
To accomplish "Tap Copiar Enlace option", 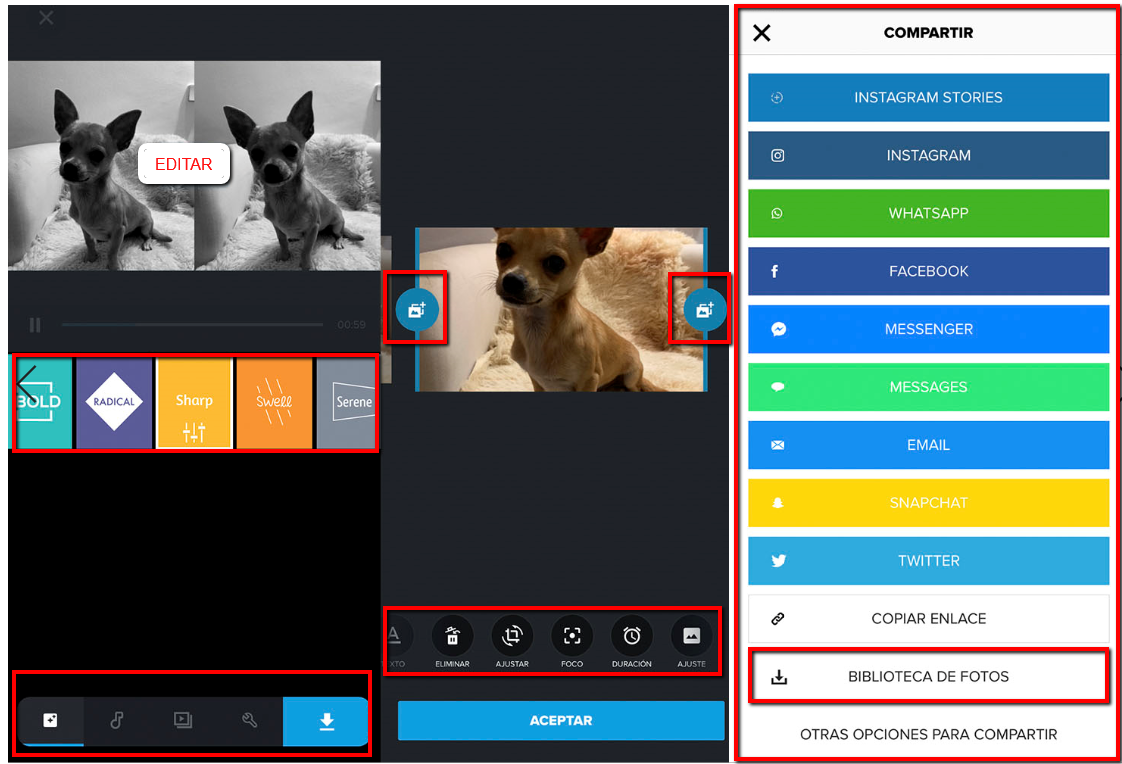I will pos(929,619).
